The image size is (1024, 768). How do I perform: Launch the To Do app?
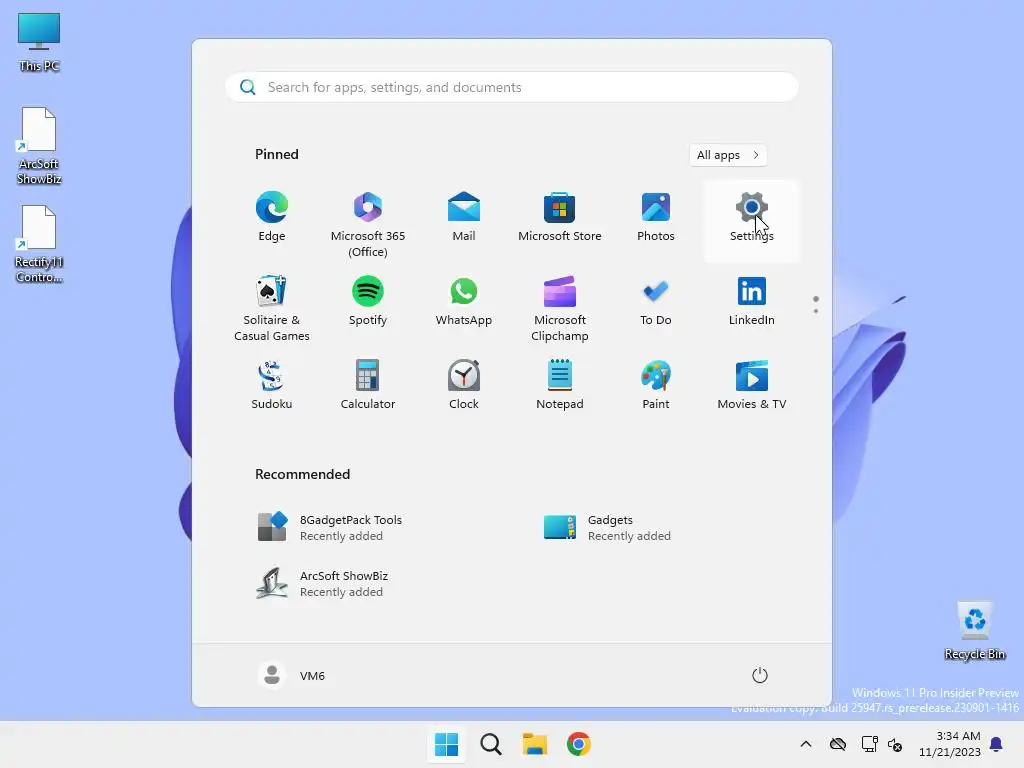tap(656, 302)
